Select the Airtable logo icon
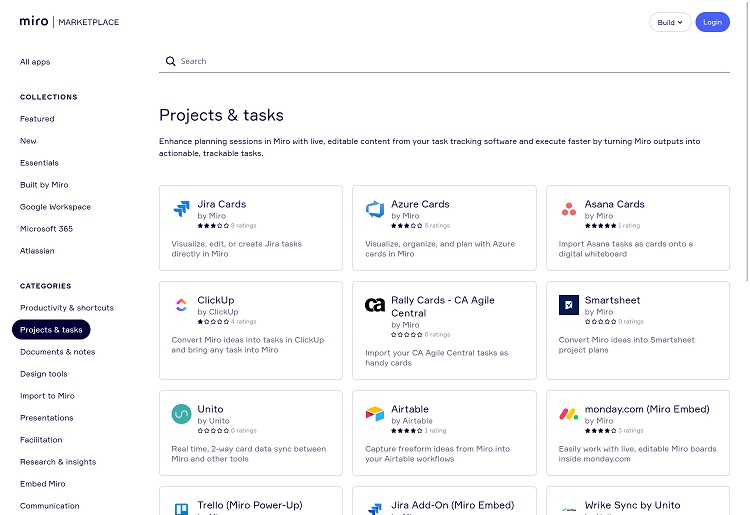This screenshot has height=515, width=750. 375,414
